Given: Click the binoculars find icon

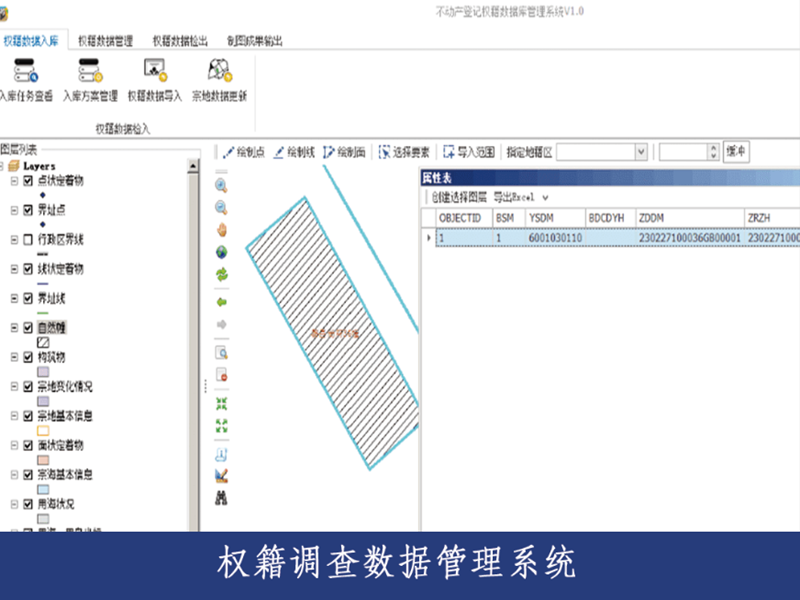Looking at the screenshot, I should click(x=221, y=496).
